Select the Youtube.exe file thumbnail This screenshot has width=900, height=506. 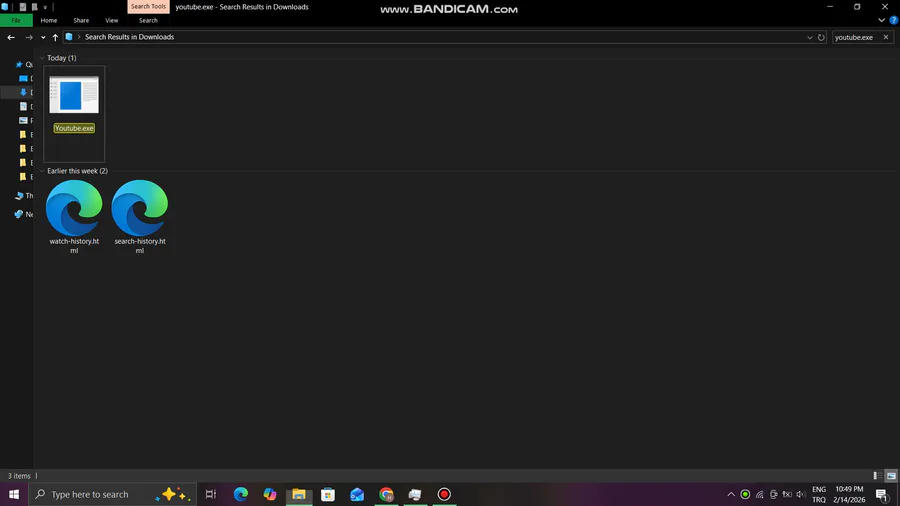[x=74, y=95]
